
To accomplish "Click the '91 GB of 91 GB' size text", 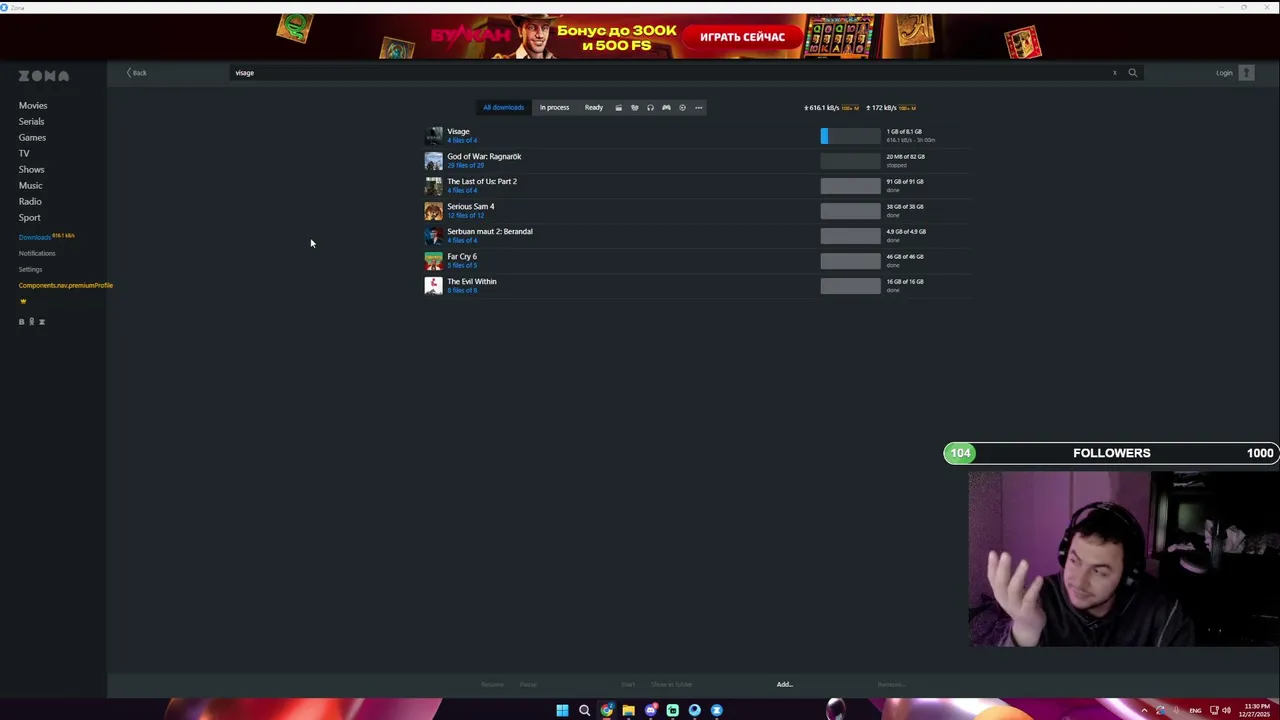I will tap(905, 182).
